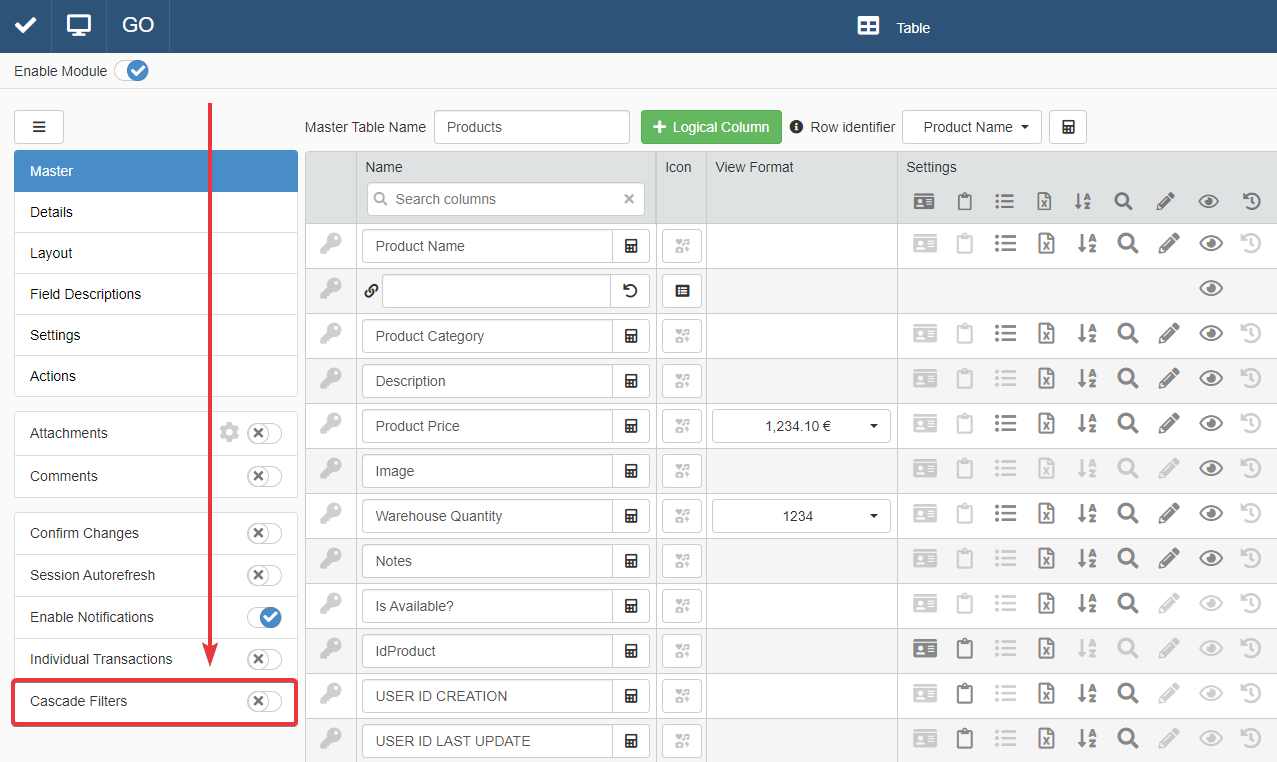
Task: Open the Layout section in sidebar
Action: [x=155, y=253]
